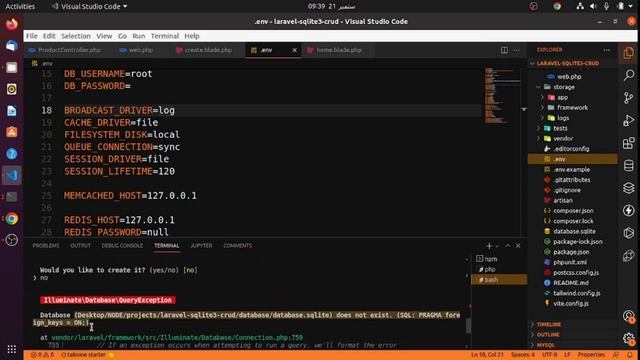Open Visual Studio Code app menu in top bar
Screen dimensions: 640x360
point(89,7)
